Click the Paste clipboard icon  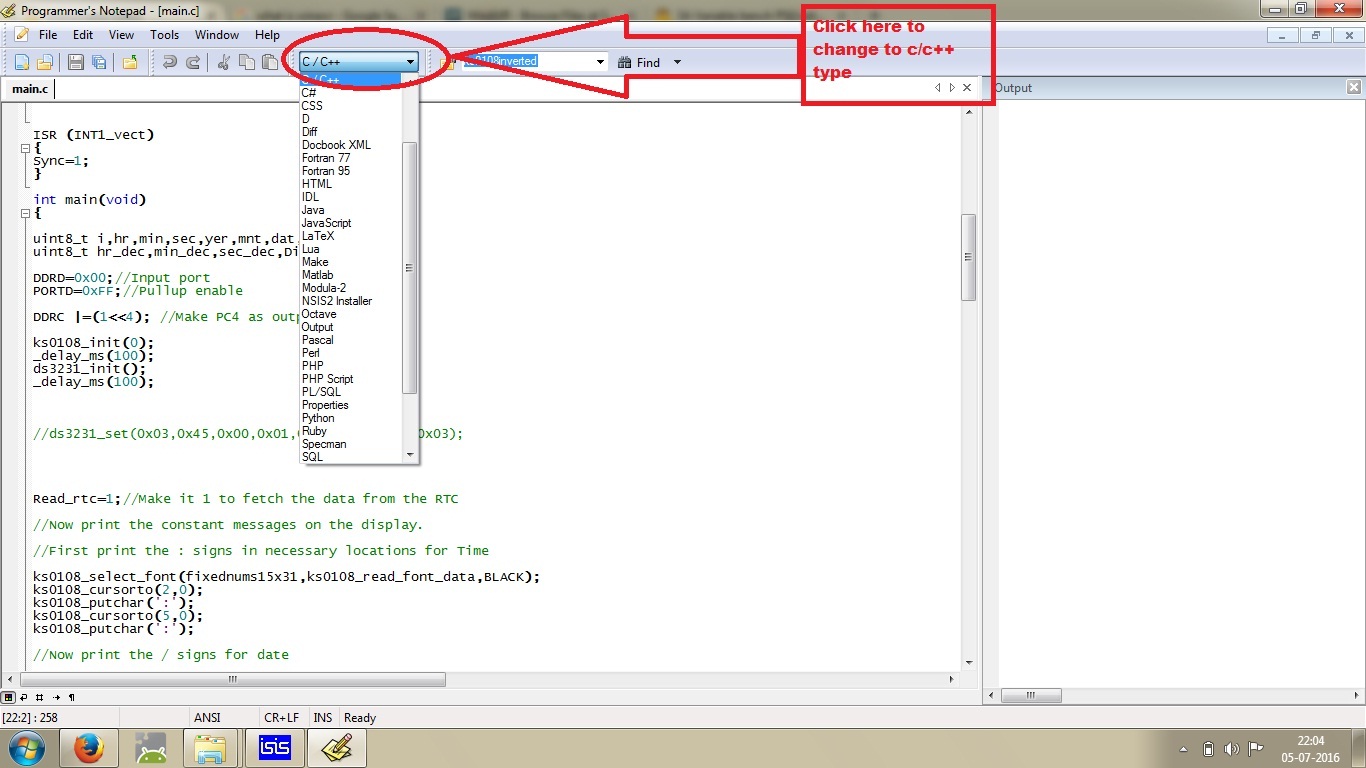tap(269, 62)
